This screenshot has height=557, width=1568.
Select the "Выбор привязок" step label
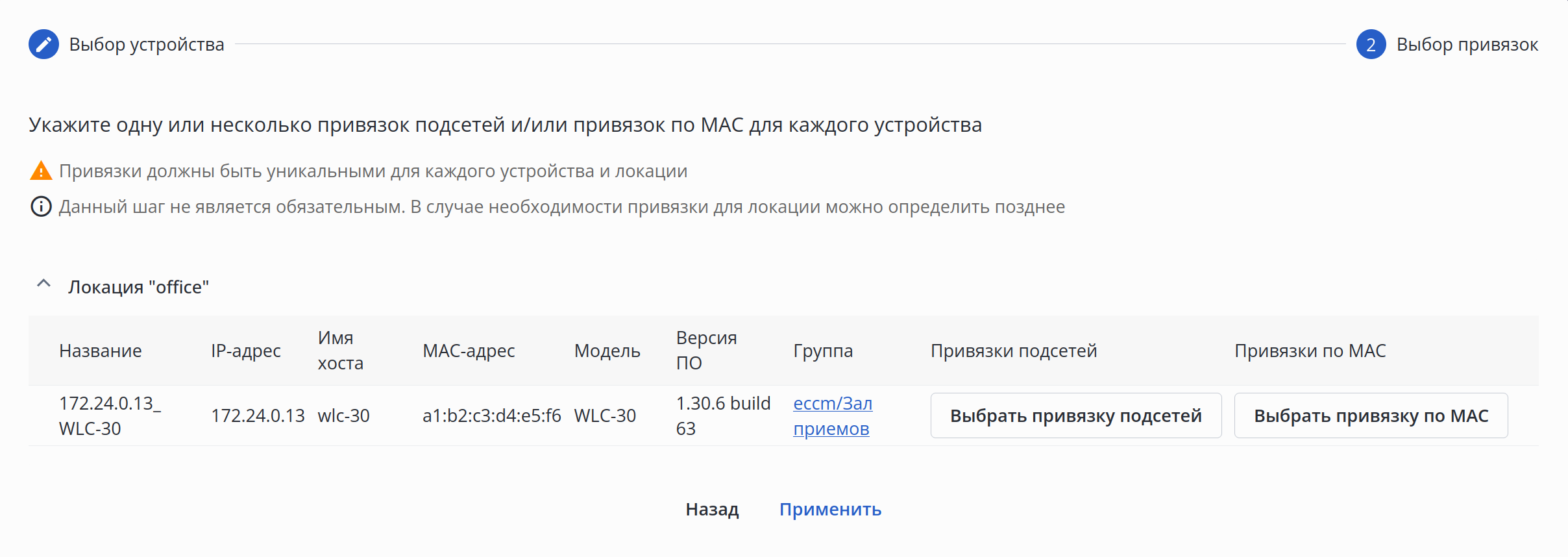tap(1467, 44)
